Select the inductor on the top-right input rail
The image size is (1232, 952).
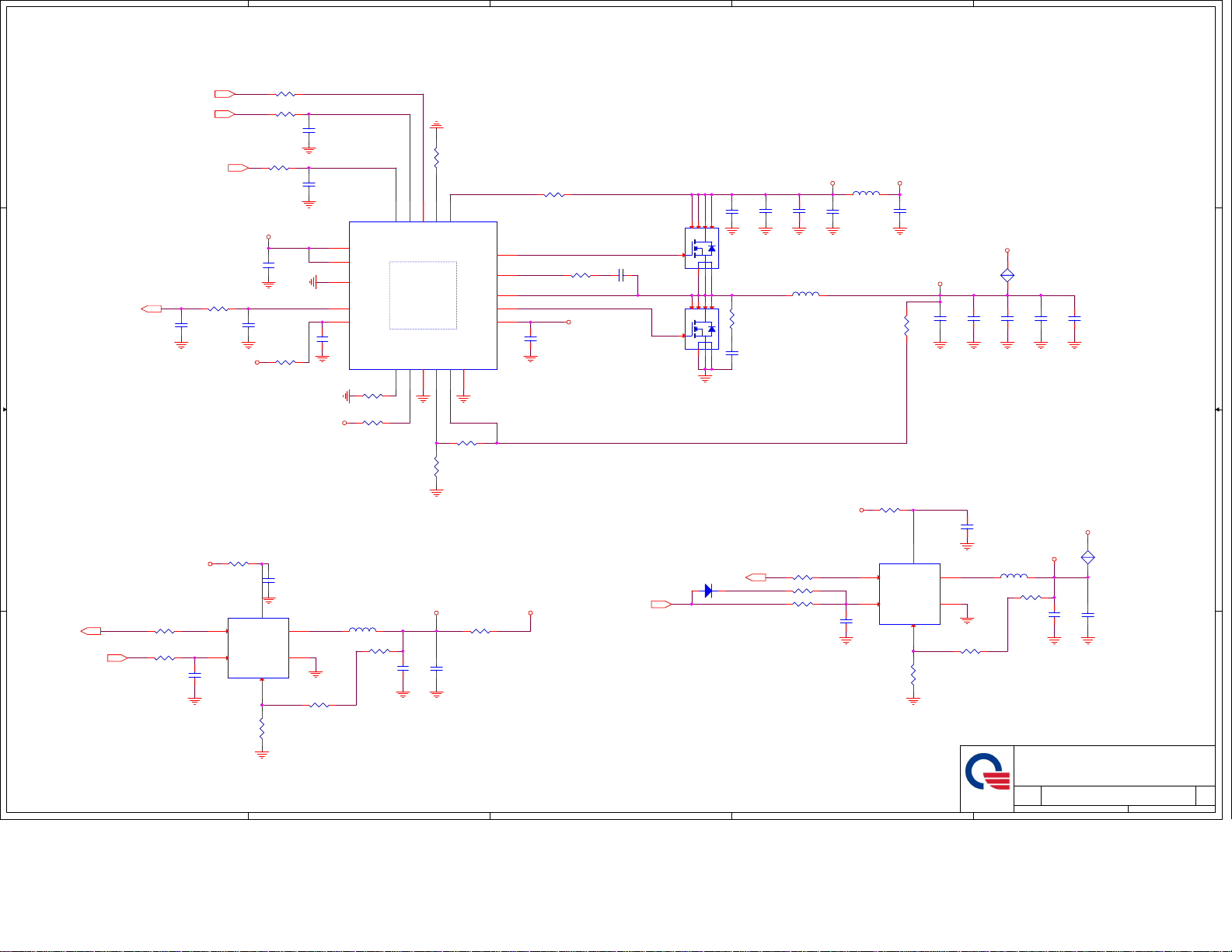pyautogui.click(x=866, y=193)
